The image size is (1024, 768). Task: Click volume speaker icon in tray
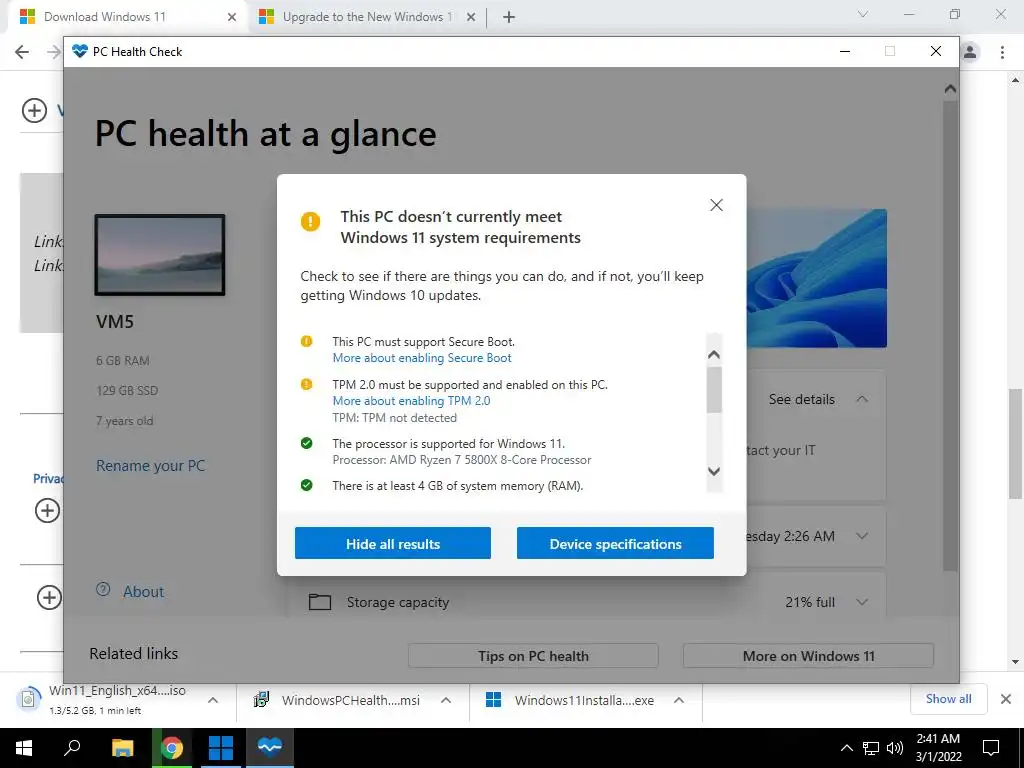895,748
